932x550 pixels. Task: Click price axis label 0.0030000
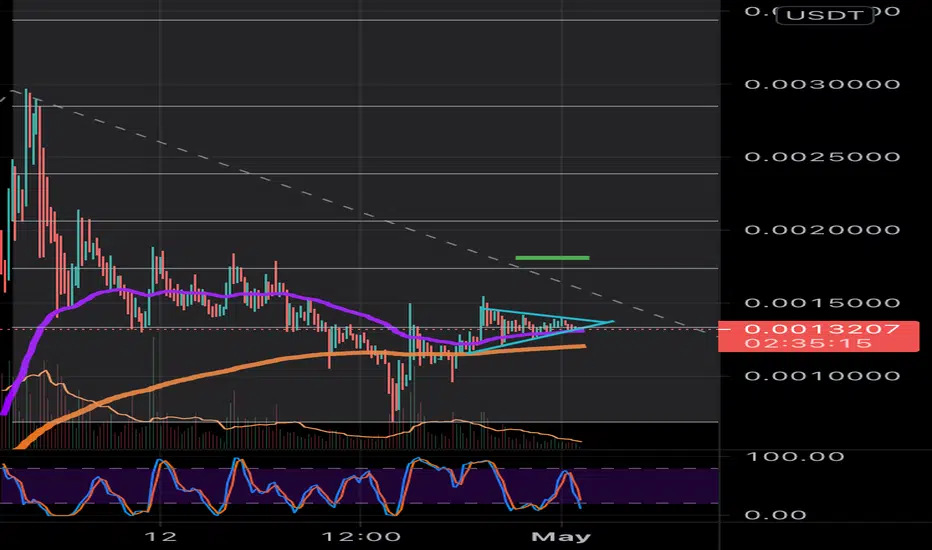pos(822,84)
